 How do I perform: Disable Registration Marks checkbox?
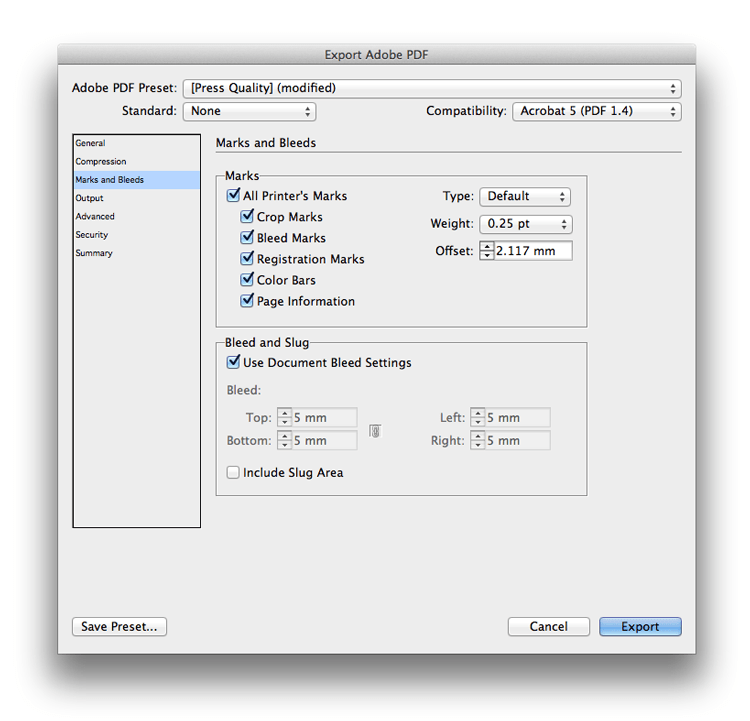[x=247, y=258]
